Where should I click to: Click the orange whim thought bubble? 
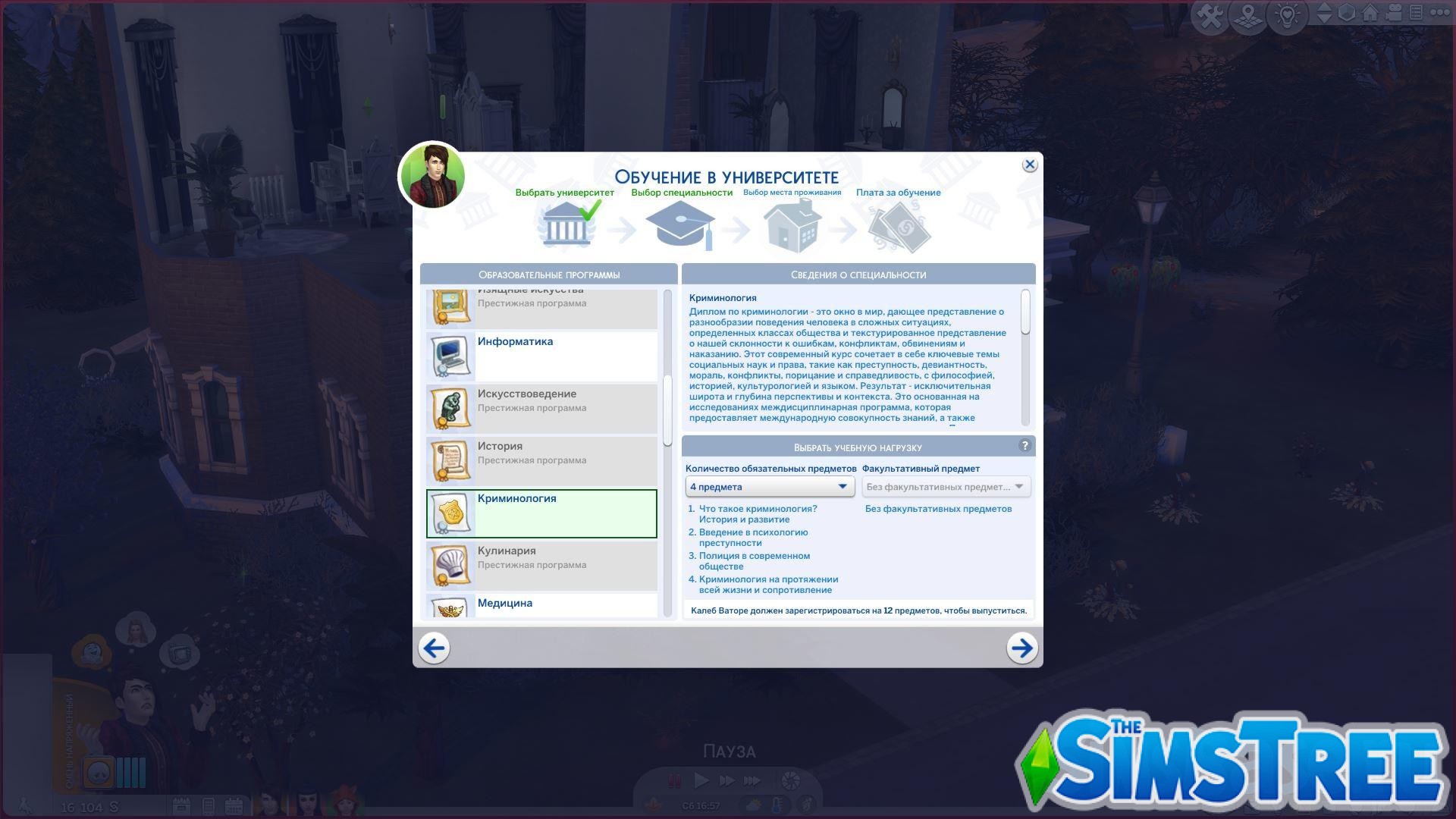pos(93,652)
